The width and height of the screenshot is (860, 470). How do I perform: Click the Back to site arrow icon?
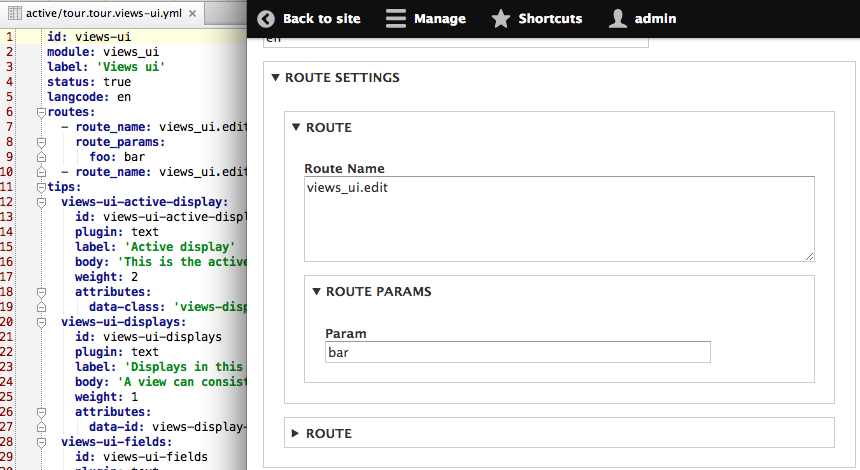266,18
